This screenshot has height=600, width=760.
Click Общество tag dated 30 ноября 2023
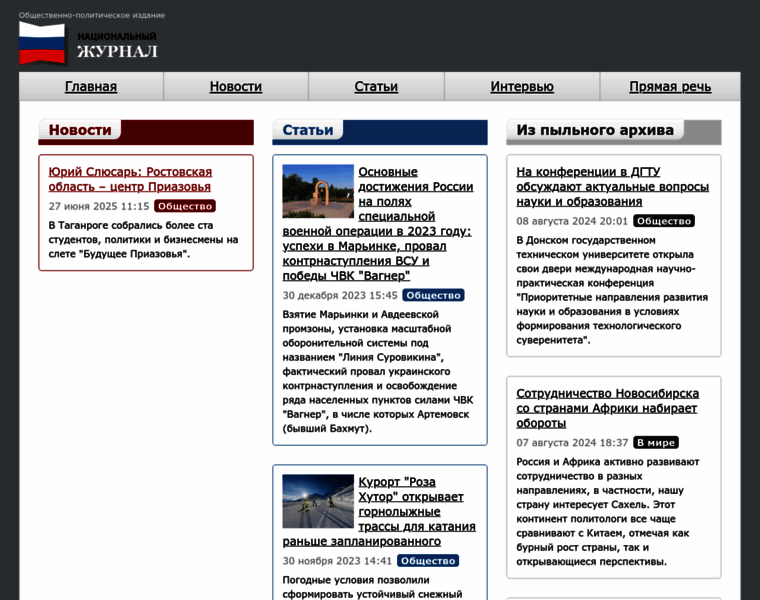(428, 561)
